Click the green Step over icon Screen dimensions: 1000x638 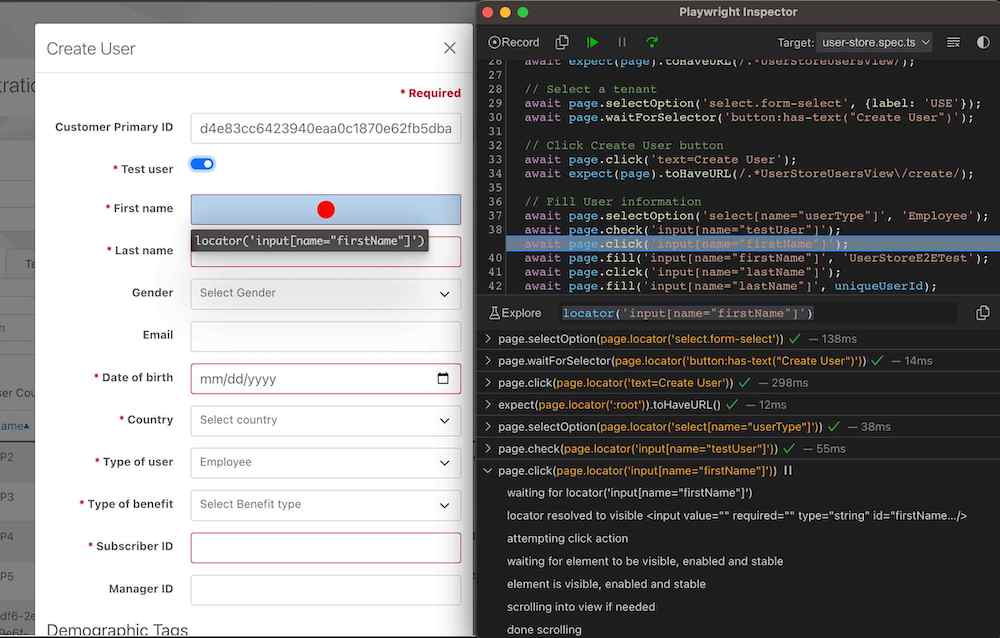[x=653, y=43]
